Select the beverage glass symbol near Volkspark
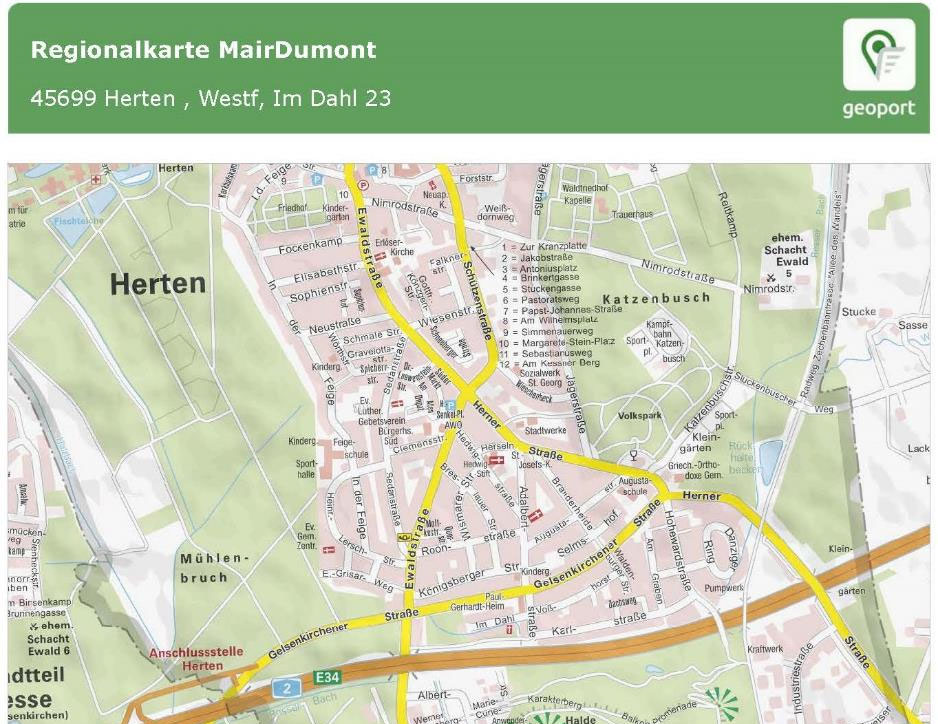 633,456
